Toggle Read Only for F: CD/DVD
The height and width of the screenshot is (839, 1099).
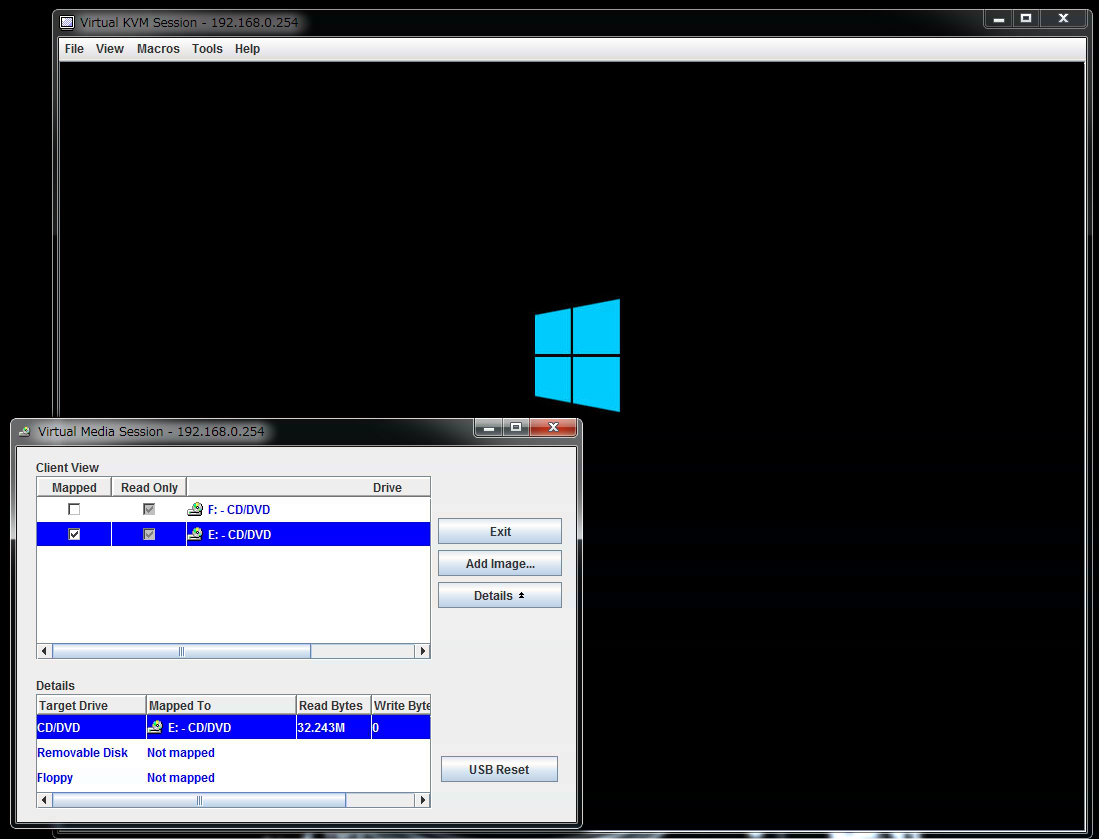[149, 510]
